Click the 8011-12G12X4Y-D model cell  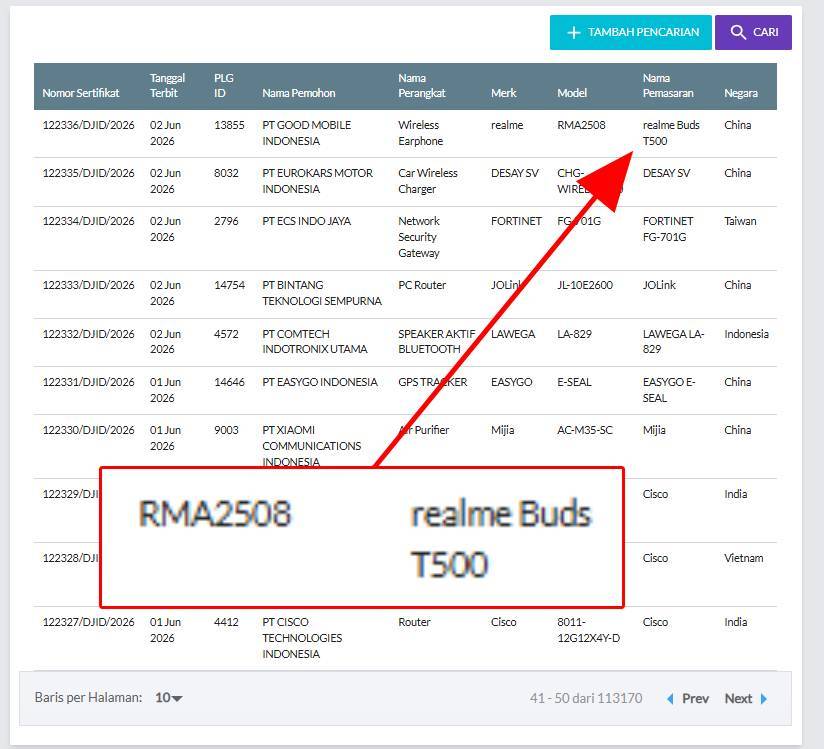coord(589,630)
